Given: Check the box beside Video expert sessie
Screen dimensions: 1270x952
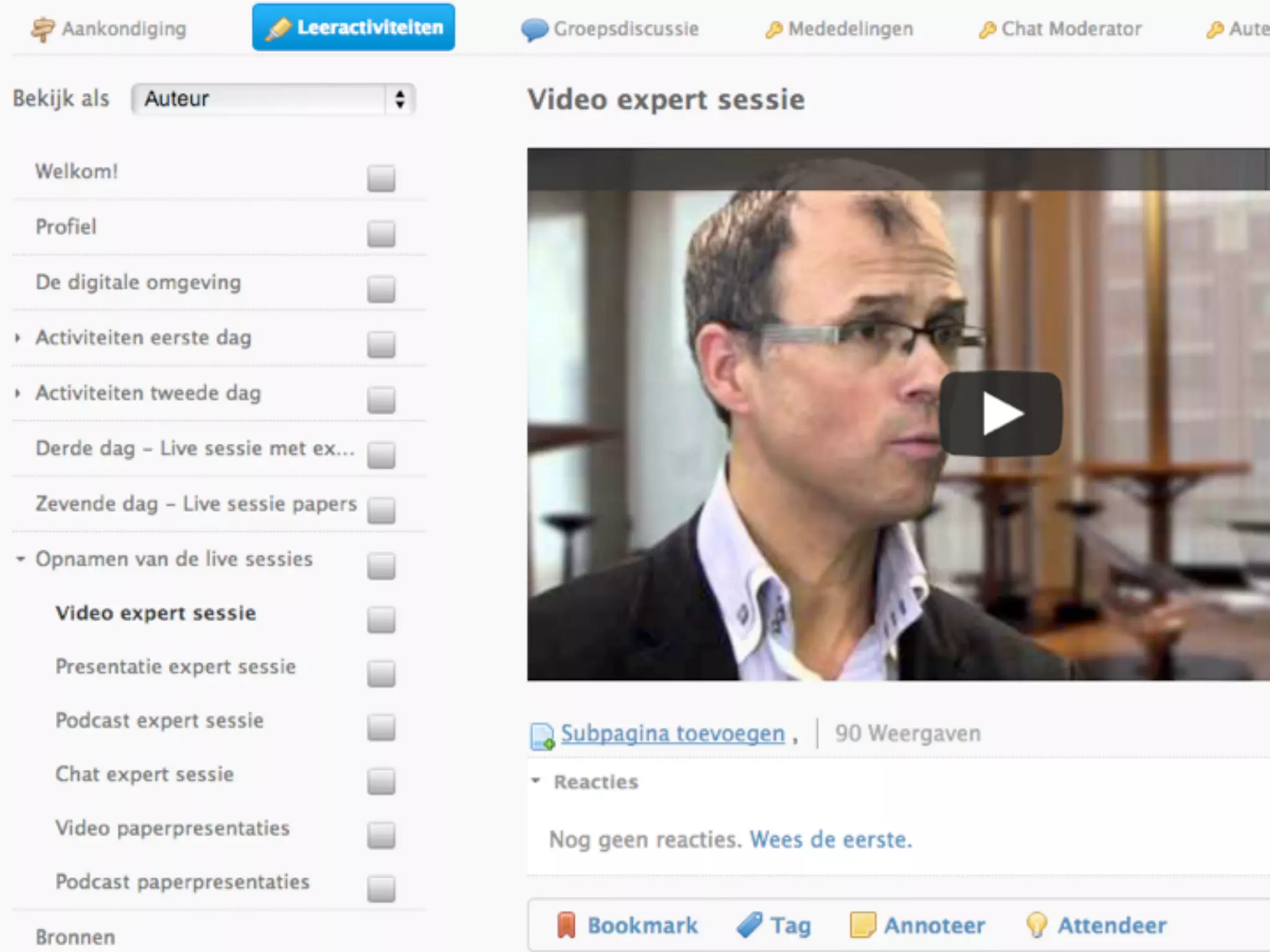Looking at the screenshot, I should pyautogui.click(x=381, y=619).
